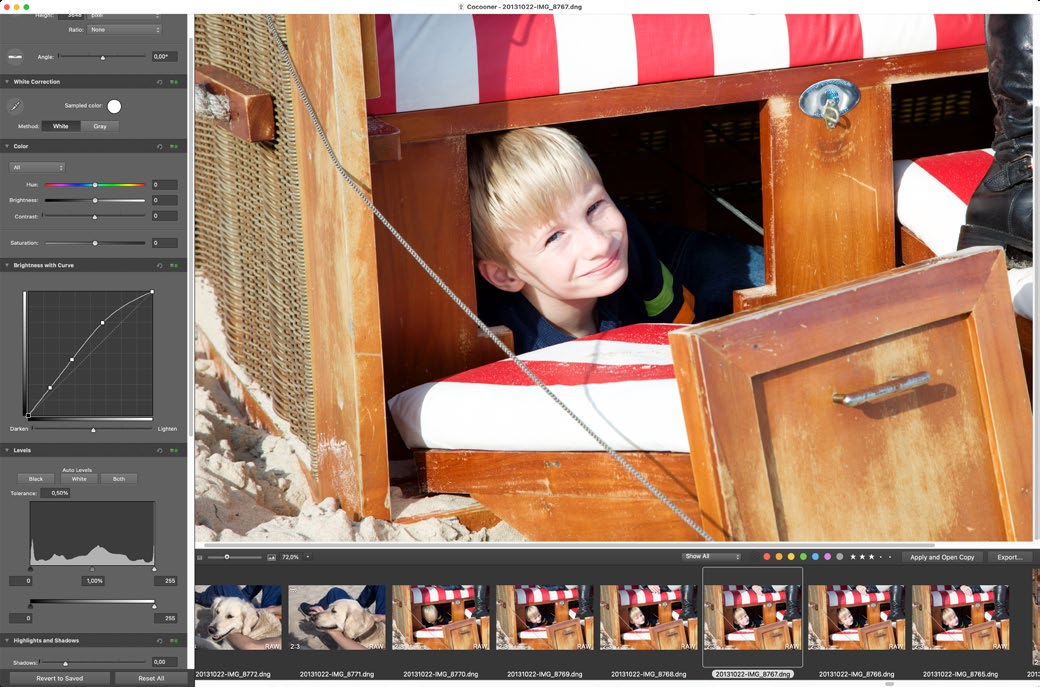The image size is (1040, 687).
Task: Click the Shadows slider
Action: click(x=93, y=662)
